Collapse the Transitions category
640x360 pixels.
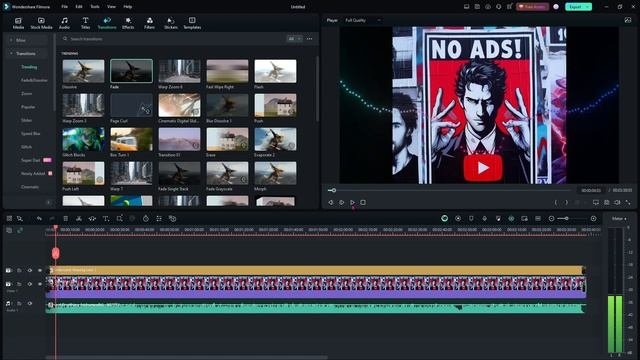click(11, 53)
